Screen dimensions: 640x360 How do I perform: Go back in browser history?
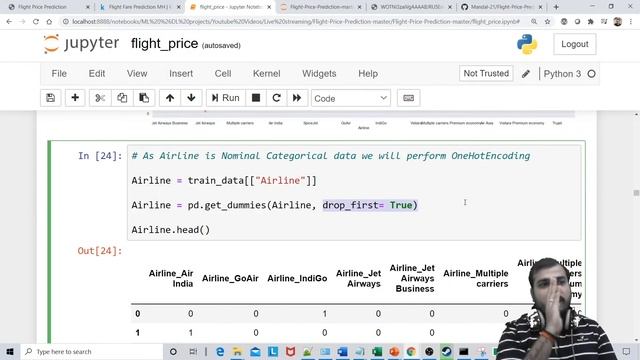point(9,22)
